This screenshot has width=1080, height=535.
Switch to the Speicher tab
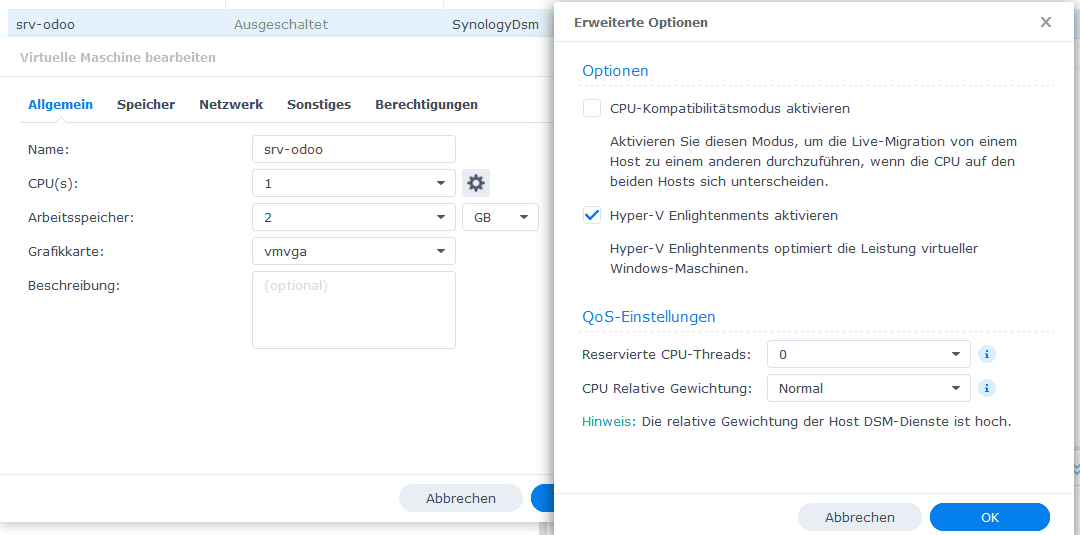pyautogui.click(x=146, y=105)
